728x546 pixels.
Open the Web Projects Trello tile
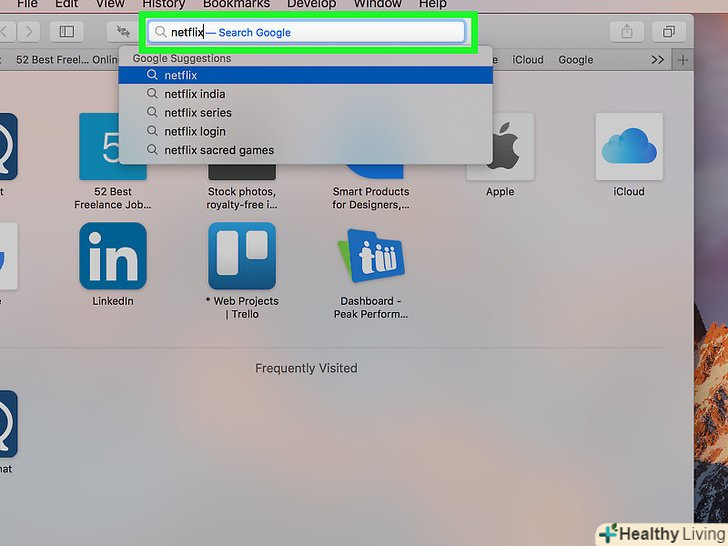coord(242,256)
